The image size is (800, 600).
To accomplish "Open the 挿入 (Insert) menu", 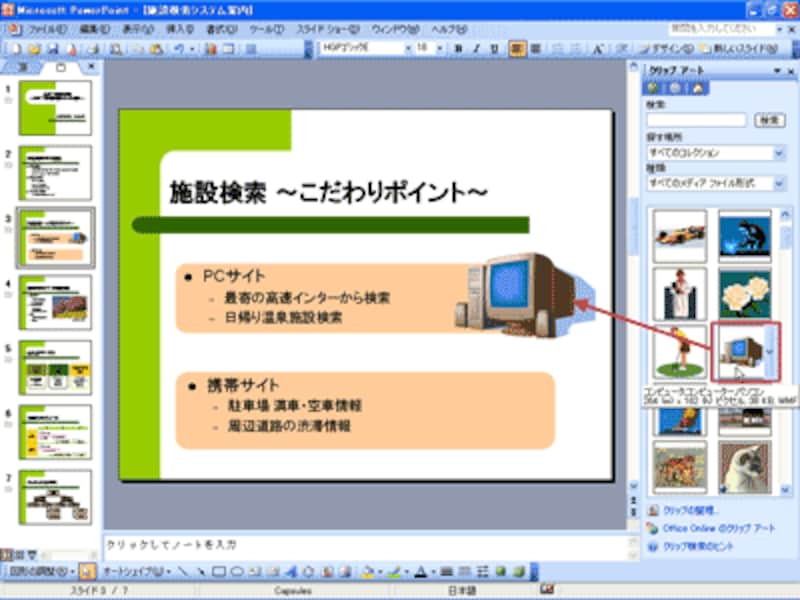I will pos(180,29).
